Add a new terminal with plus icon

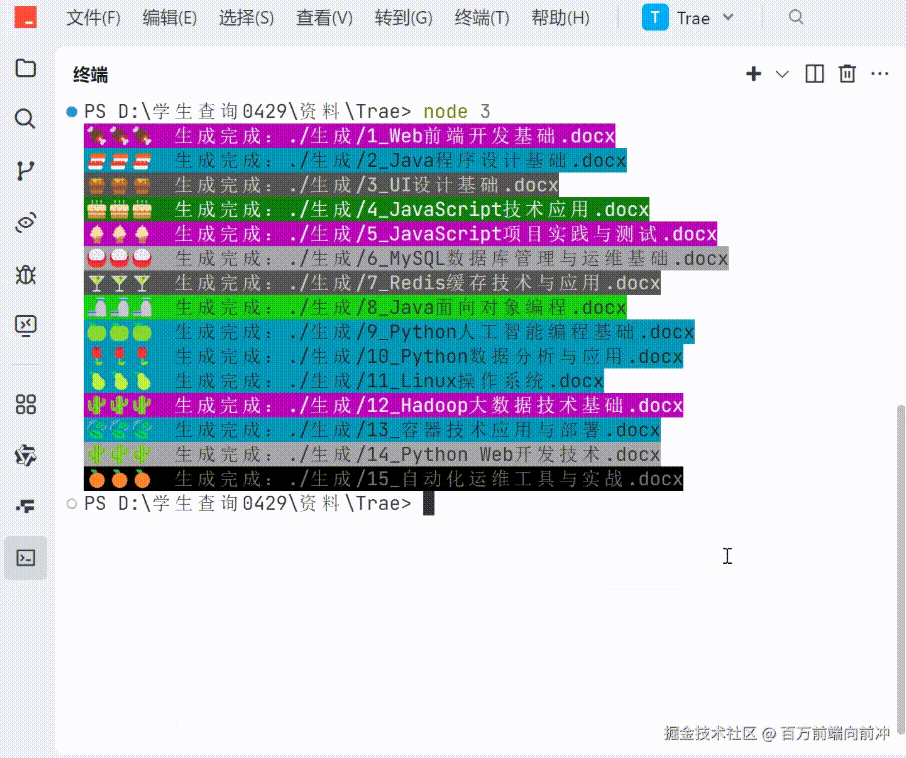pos(753,74)
